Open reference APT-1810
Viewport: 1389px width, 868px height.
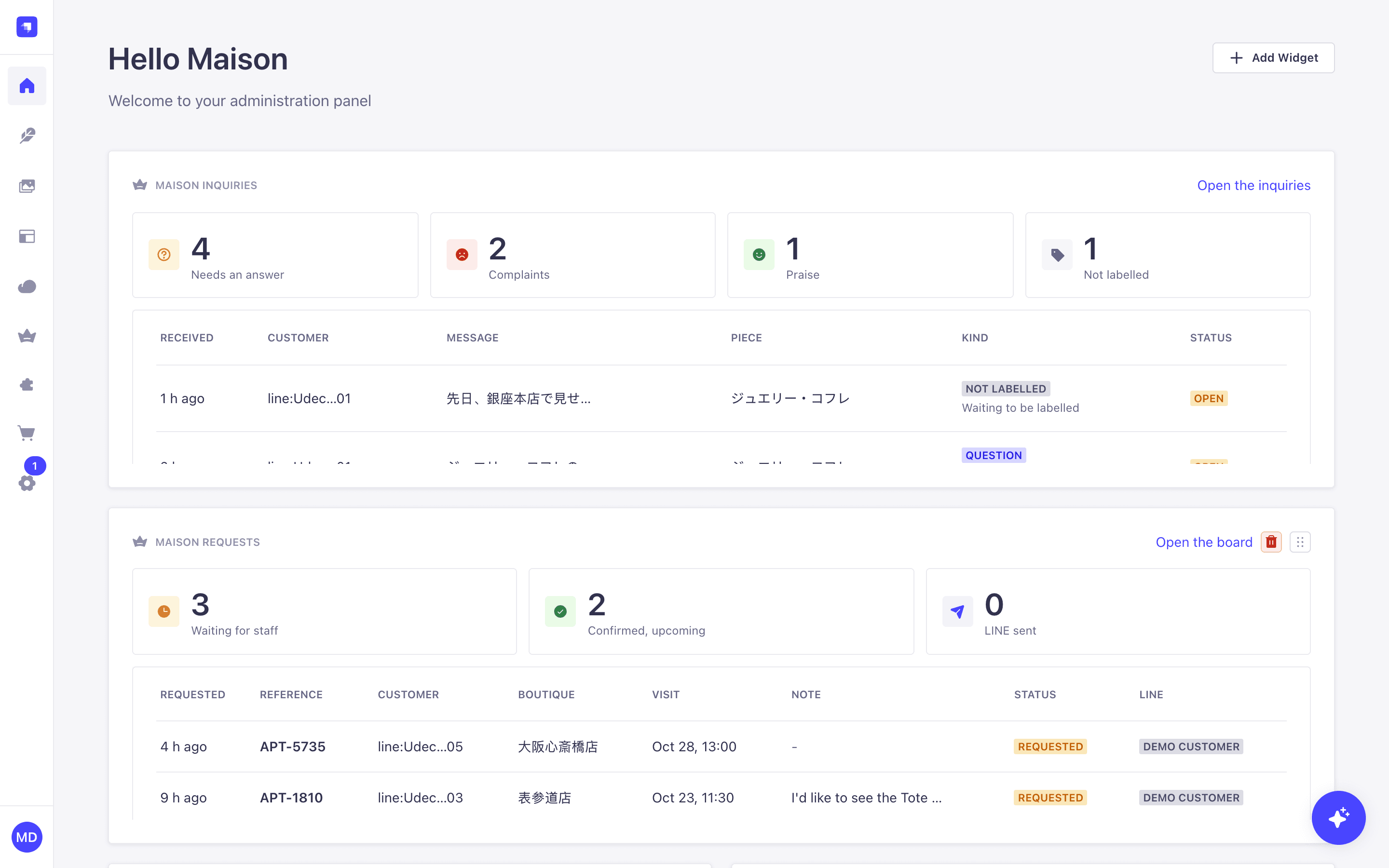pos(291,798)
